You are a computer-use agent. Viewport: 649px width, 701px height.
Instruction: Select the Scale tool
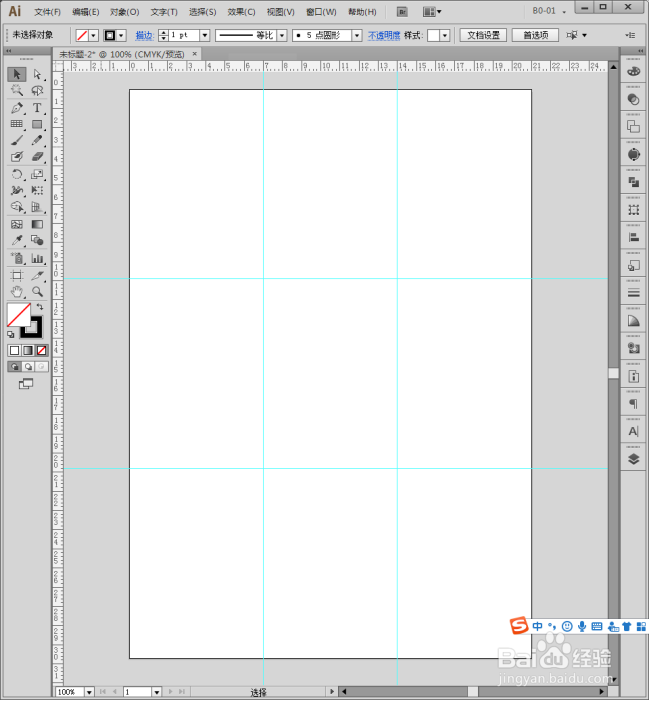click(38, 174)
